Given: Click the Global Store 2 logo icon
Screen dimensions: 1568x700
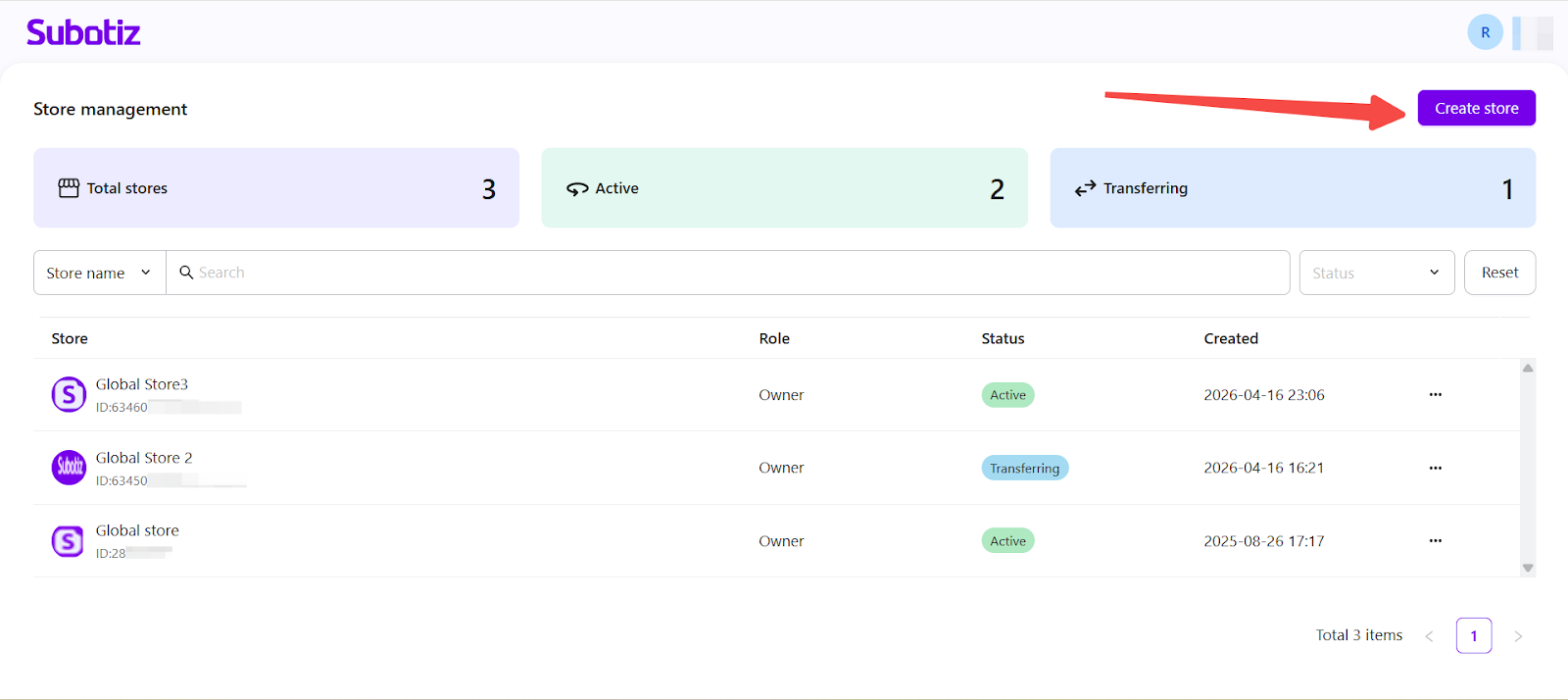Looking at the screenshot, I should click(69, 468).
